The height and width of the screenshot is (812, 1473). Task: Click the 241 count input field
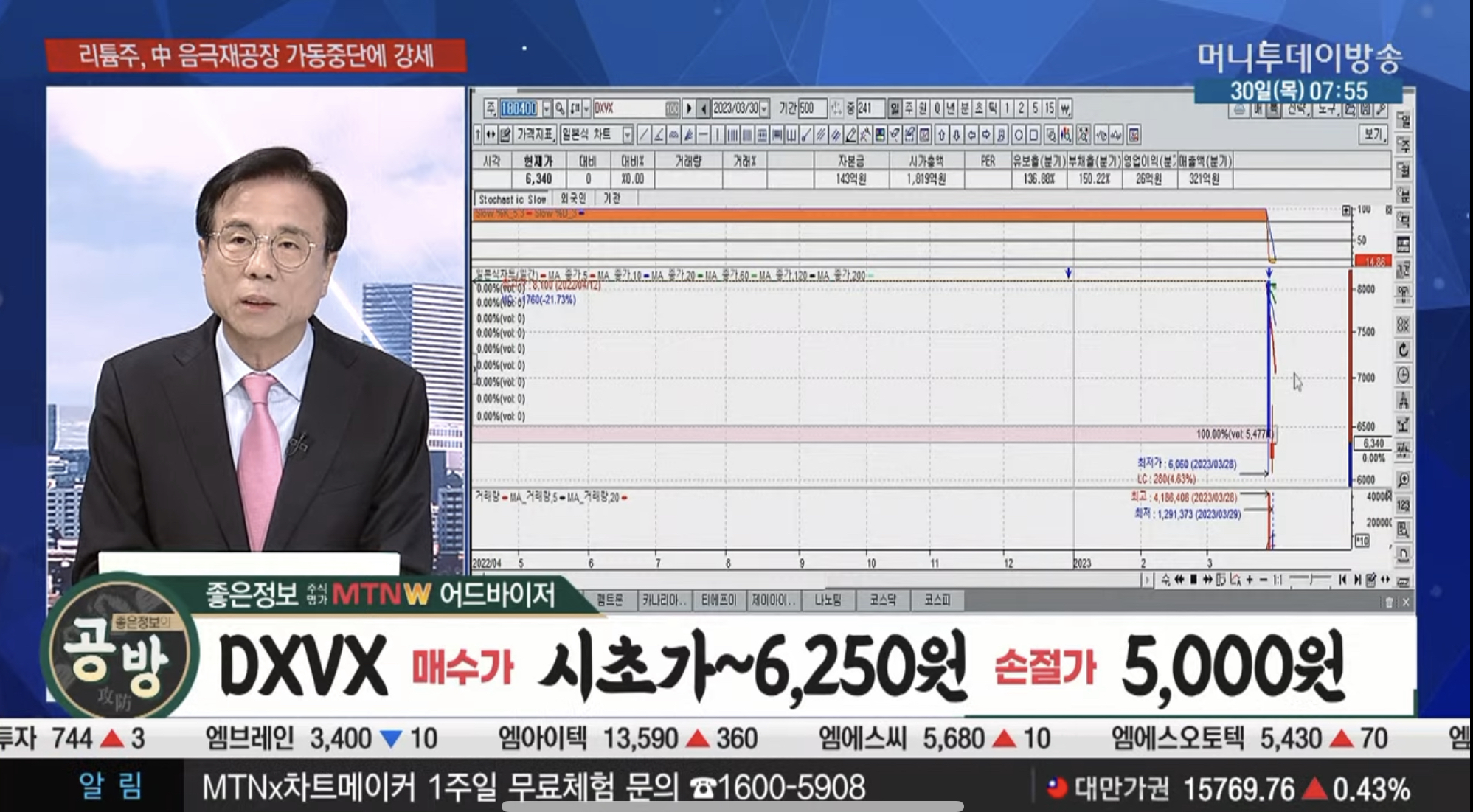[x=870, y=108]
